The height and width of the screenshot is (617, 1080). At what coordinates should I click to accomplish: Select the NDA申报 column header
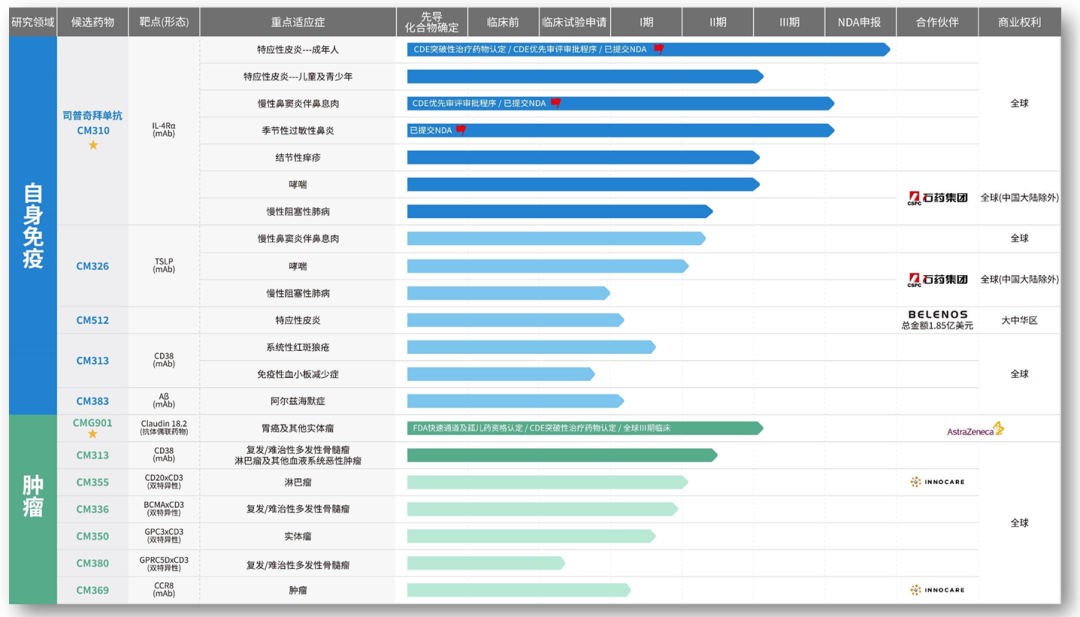point(860,22)
